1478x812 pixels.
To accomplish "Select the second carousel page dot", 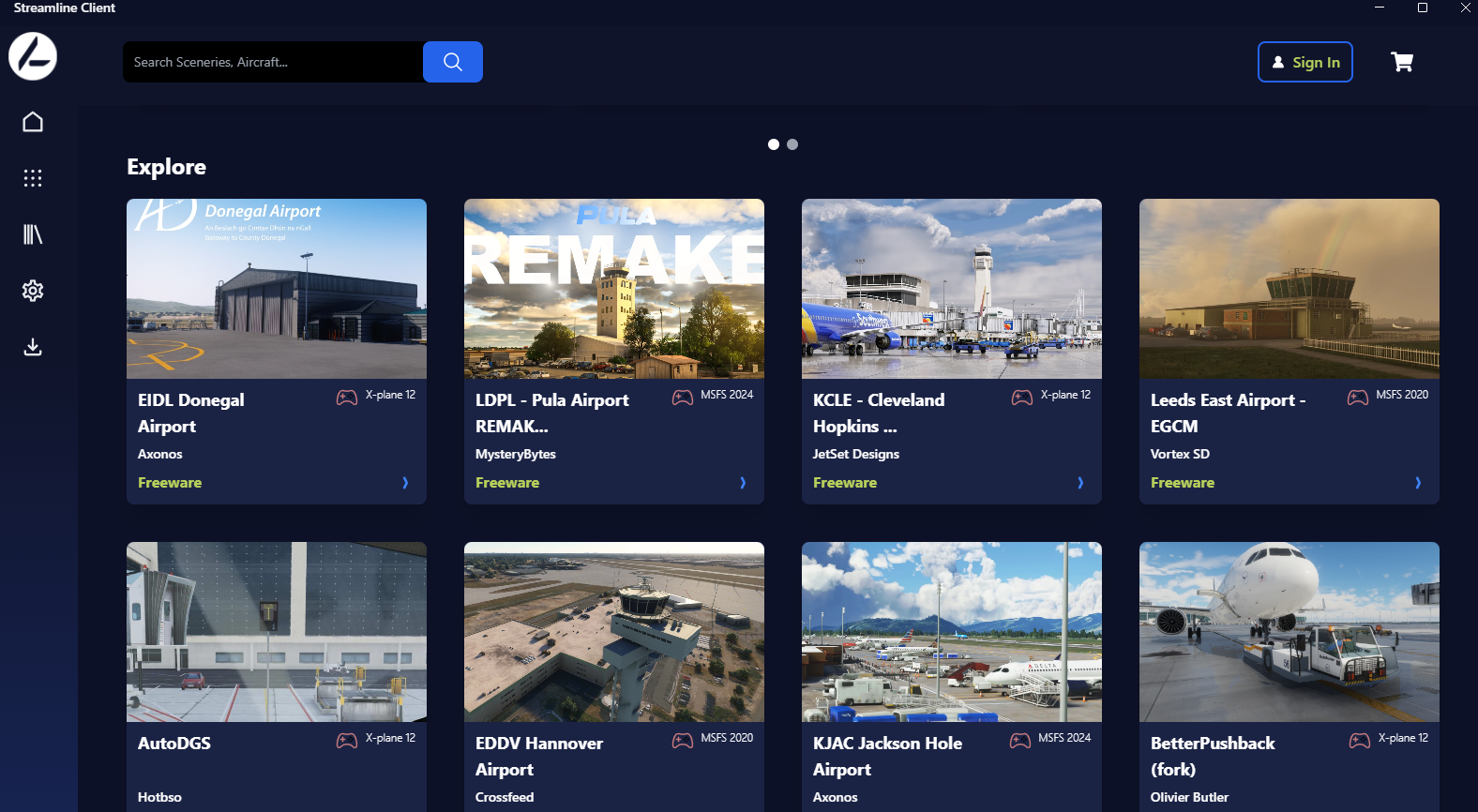I will click(x=792, y=144).
